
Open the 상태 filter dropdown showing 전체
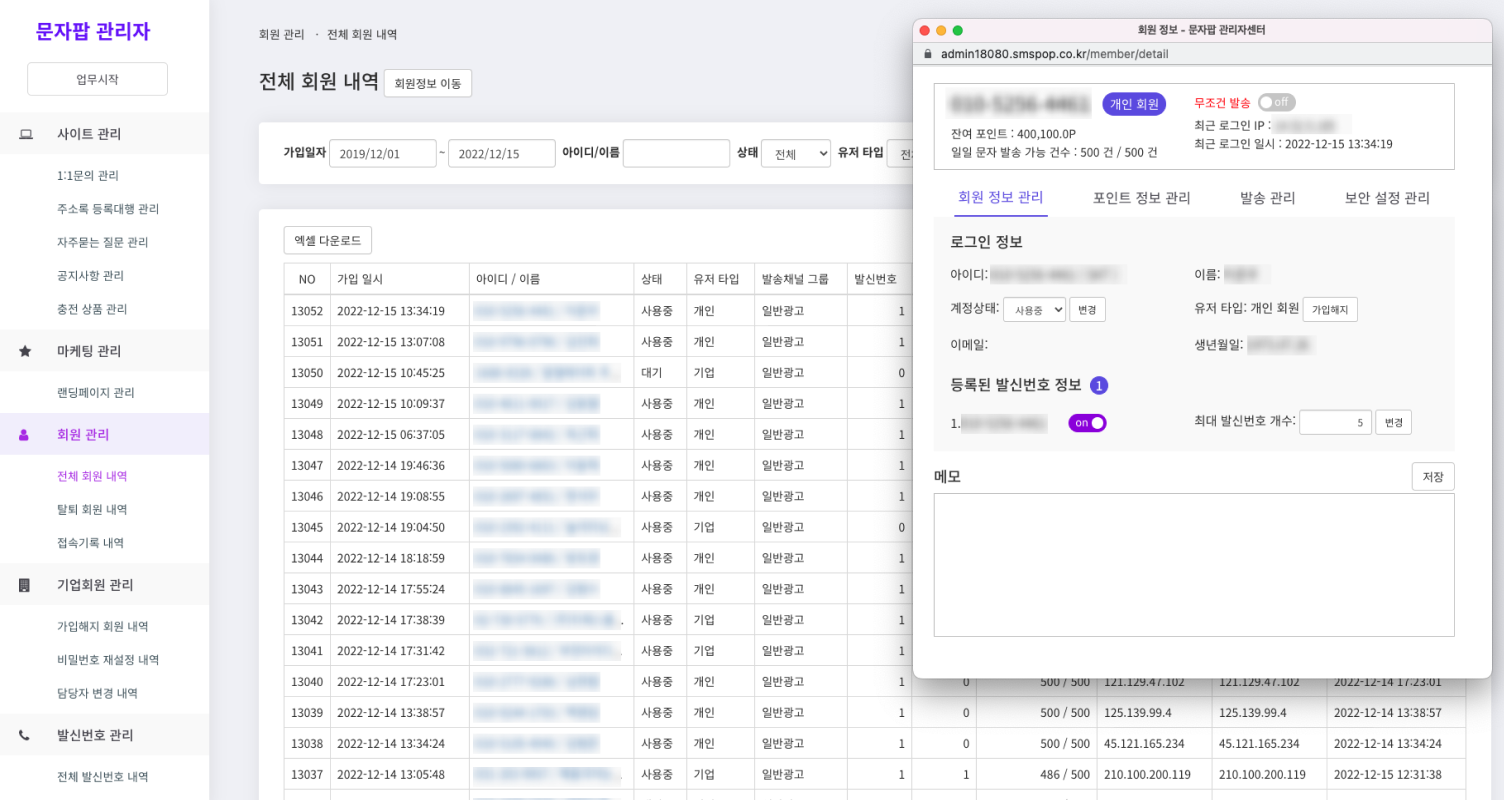(x=796, y=153)
